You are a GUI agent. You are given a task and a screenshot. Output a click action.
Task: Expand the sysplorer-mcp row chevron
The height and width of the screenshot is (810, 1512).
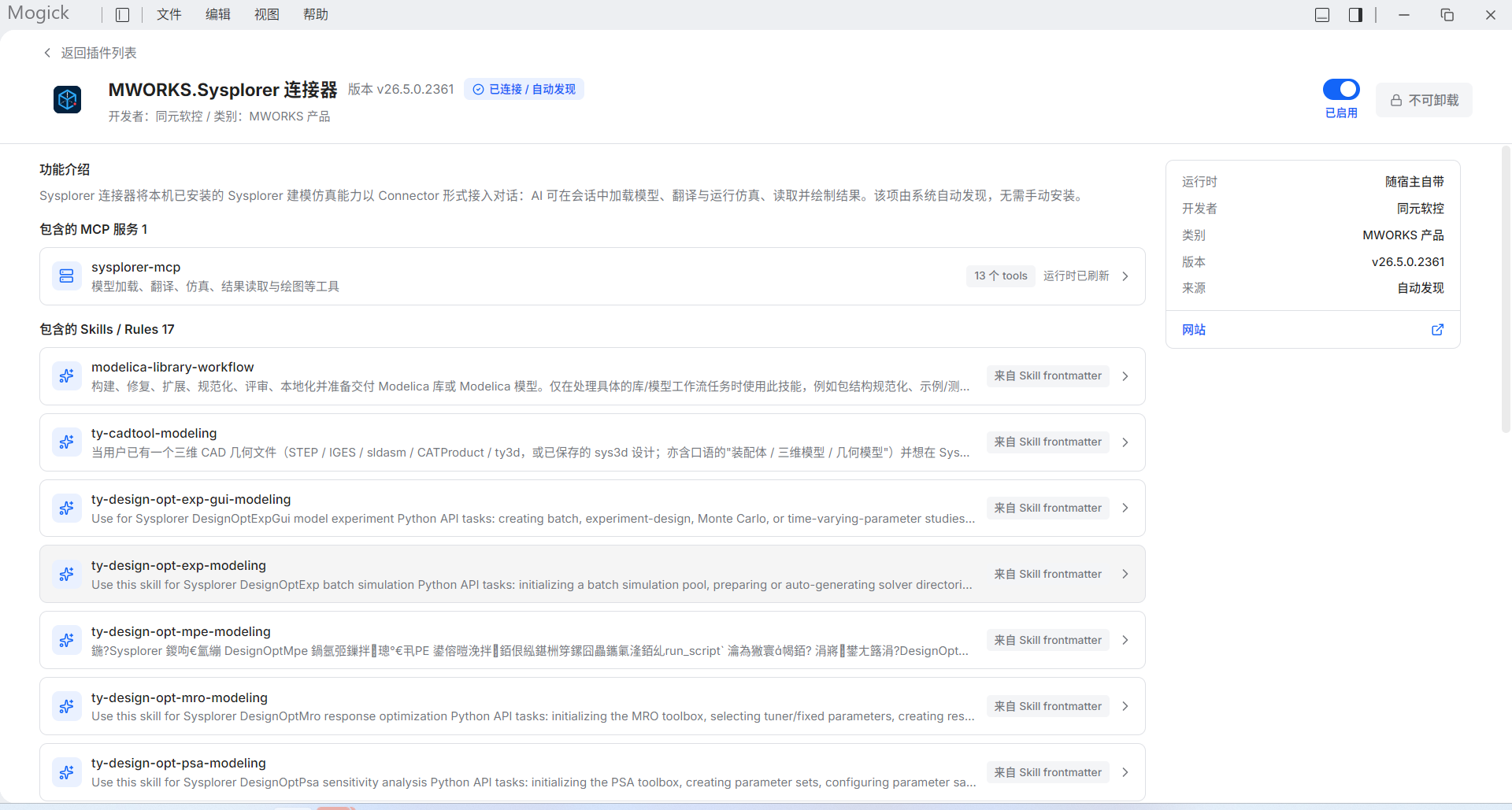1125,276
